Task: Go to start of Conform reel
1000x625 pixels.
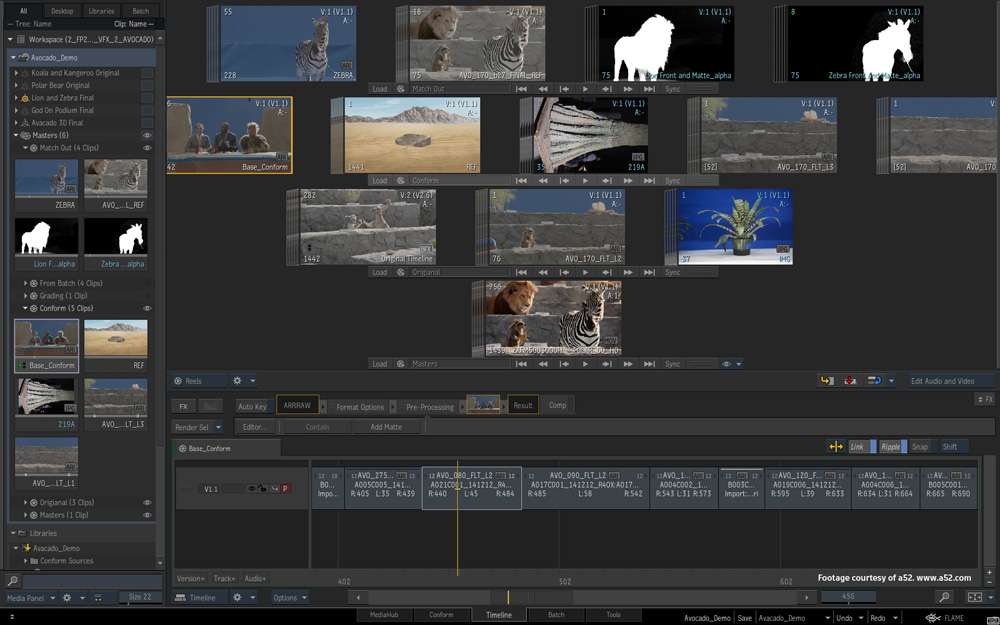Action: click(x=521, y=180)
